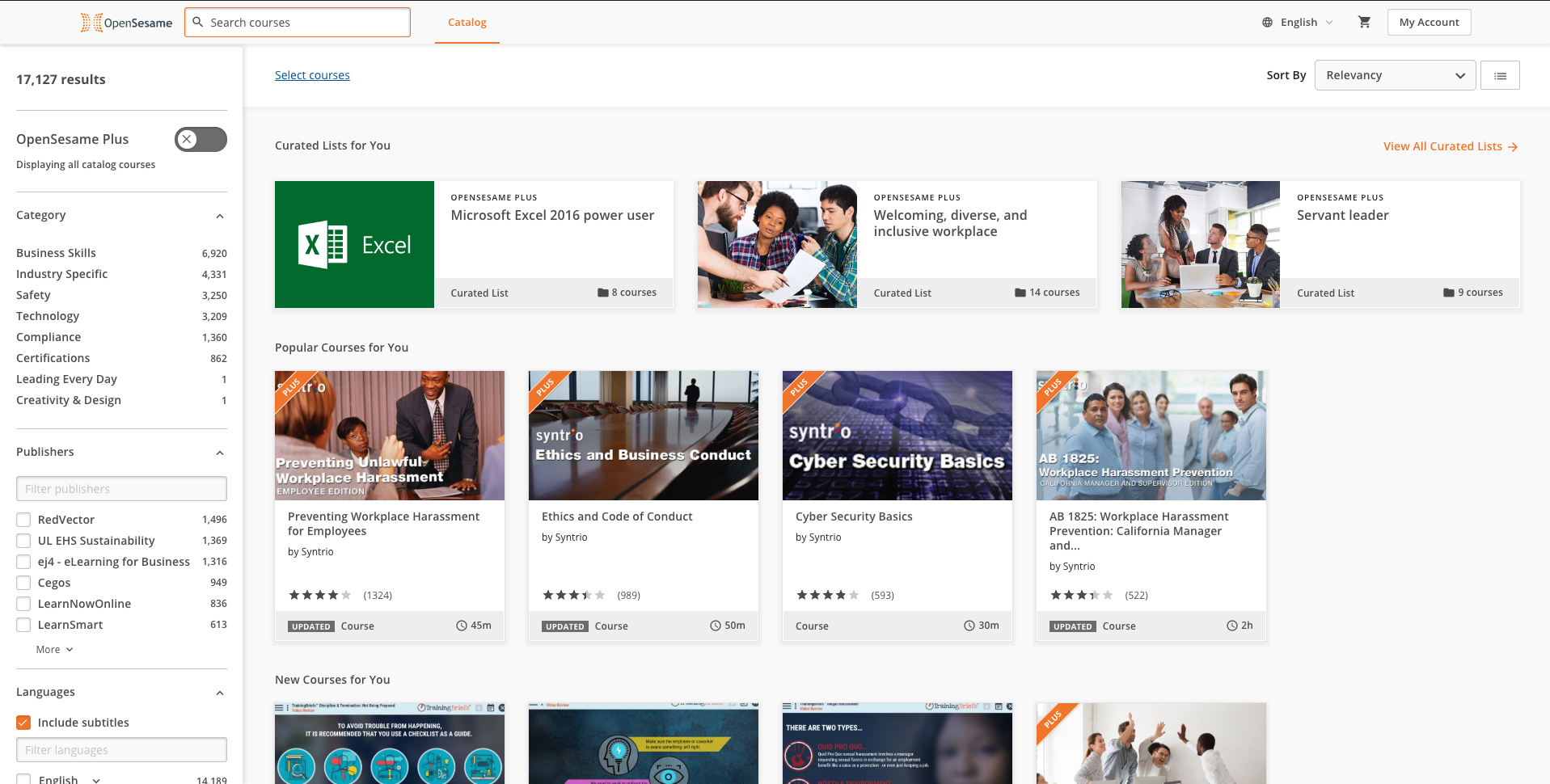Filter by Business Skills category
The image size is (1550, 784).
coord(56,253)
